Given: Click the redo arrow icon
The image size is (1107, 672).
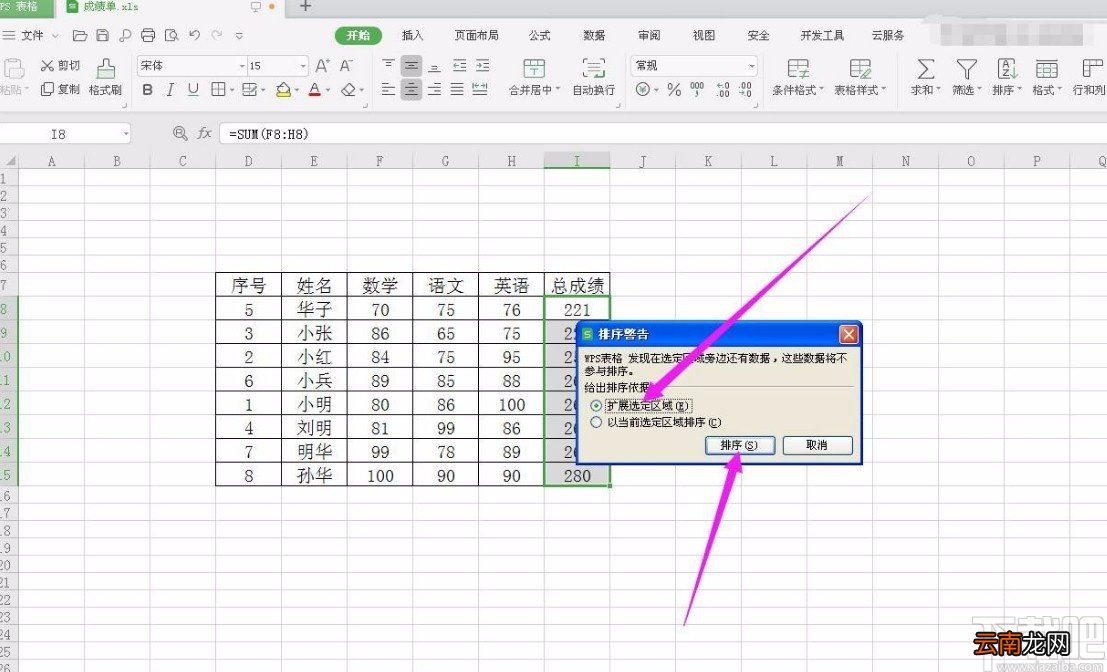Looking at the screenshot, I should (217, 35).
